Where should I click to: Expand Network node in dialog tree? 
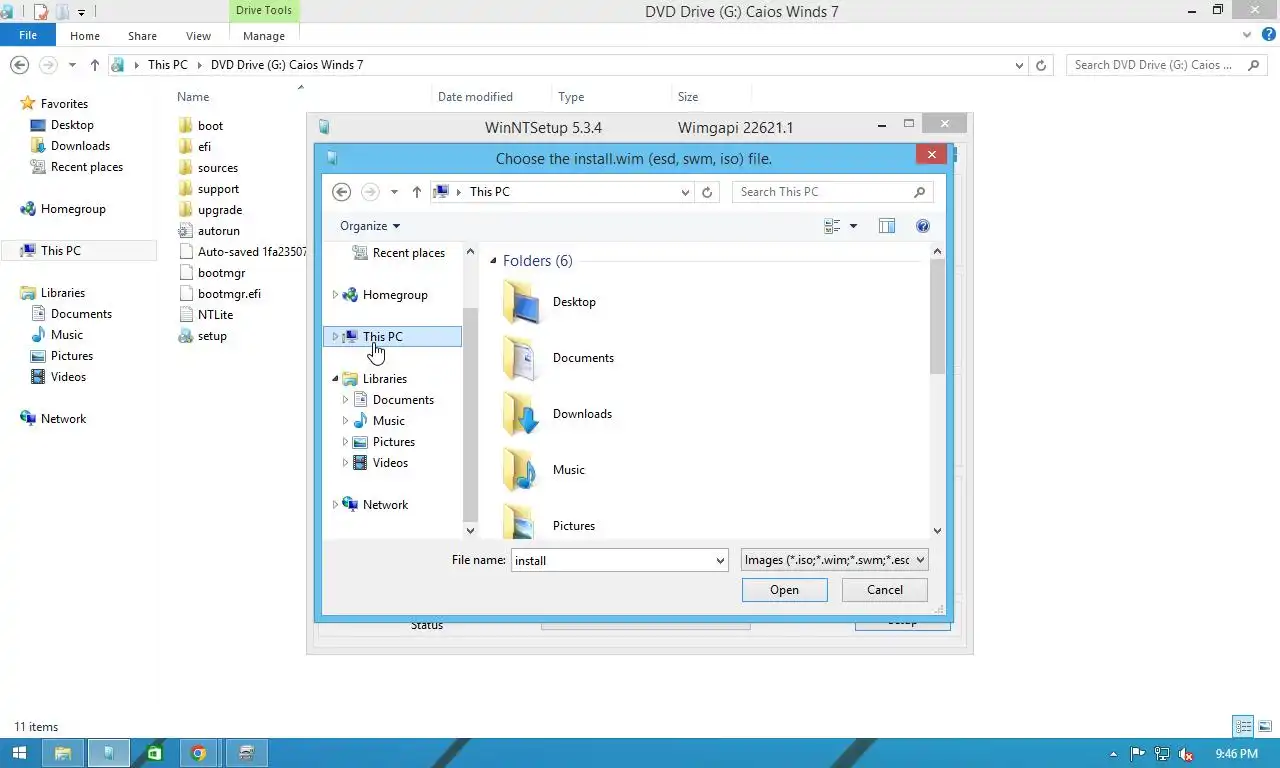tap(335, 505)
